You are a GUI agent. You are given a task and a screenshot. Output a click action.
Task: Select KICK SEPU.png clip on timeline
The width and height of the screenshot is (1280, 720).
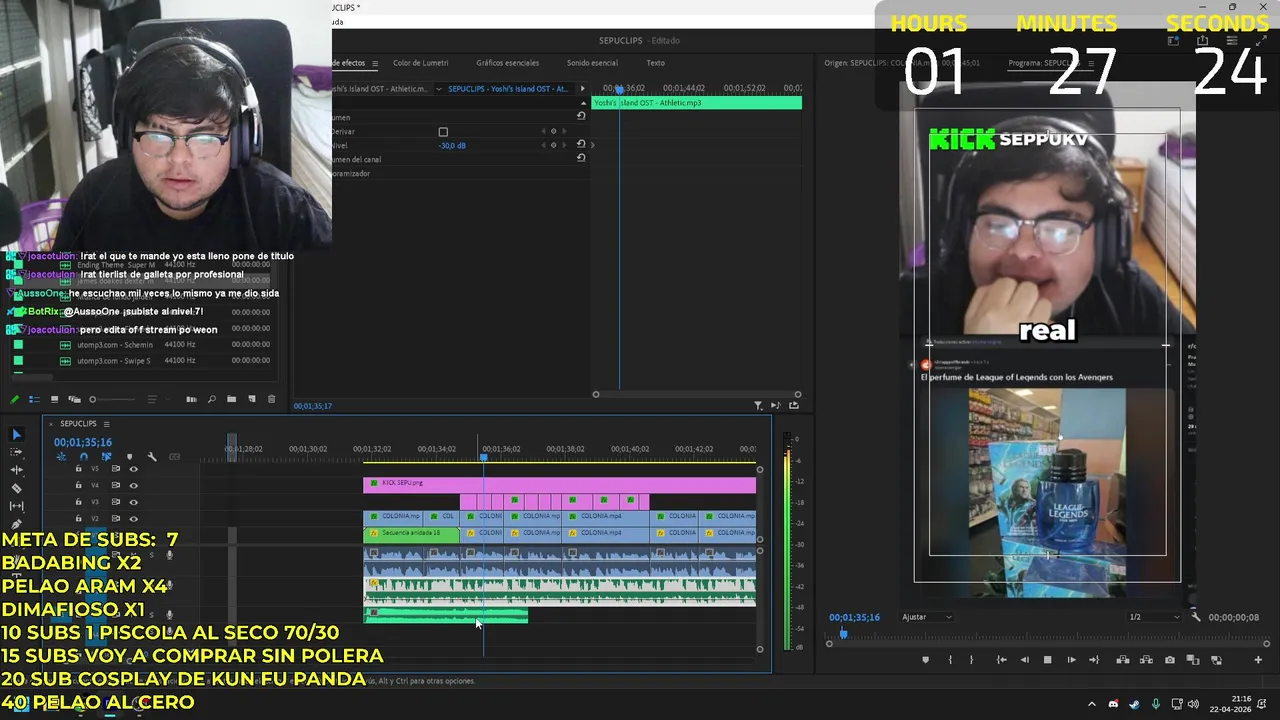pos(559,484)
